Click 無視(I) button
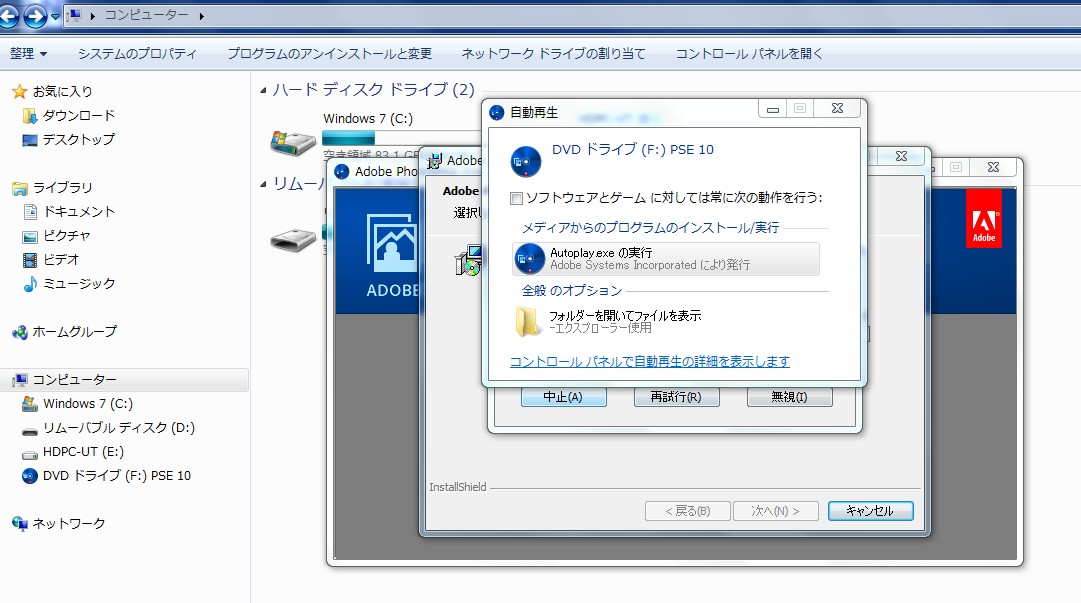1081x603 pixels. (x=789, y=397)
